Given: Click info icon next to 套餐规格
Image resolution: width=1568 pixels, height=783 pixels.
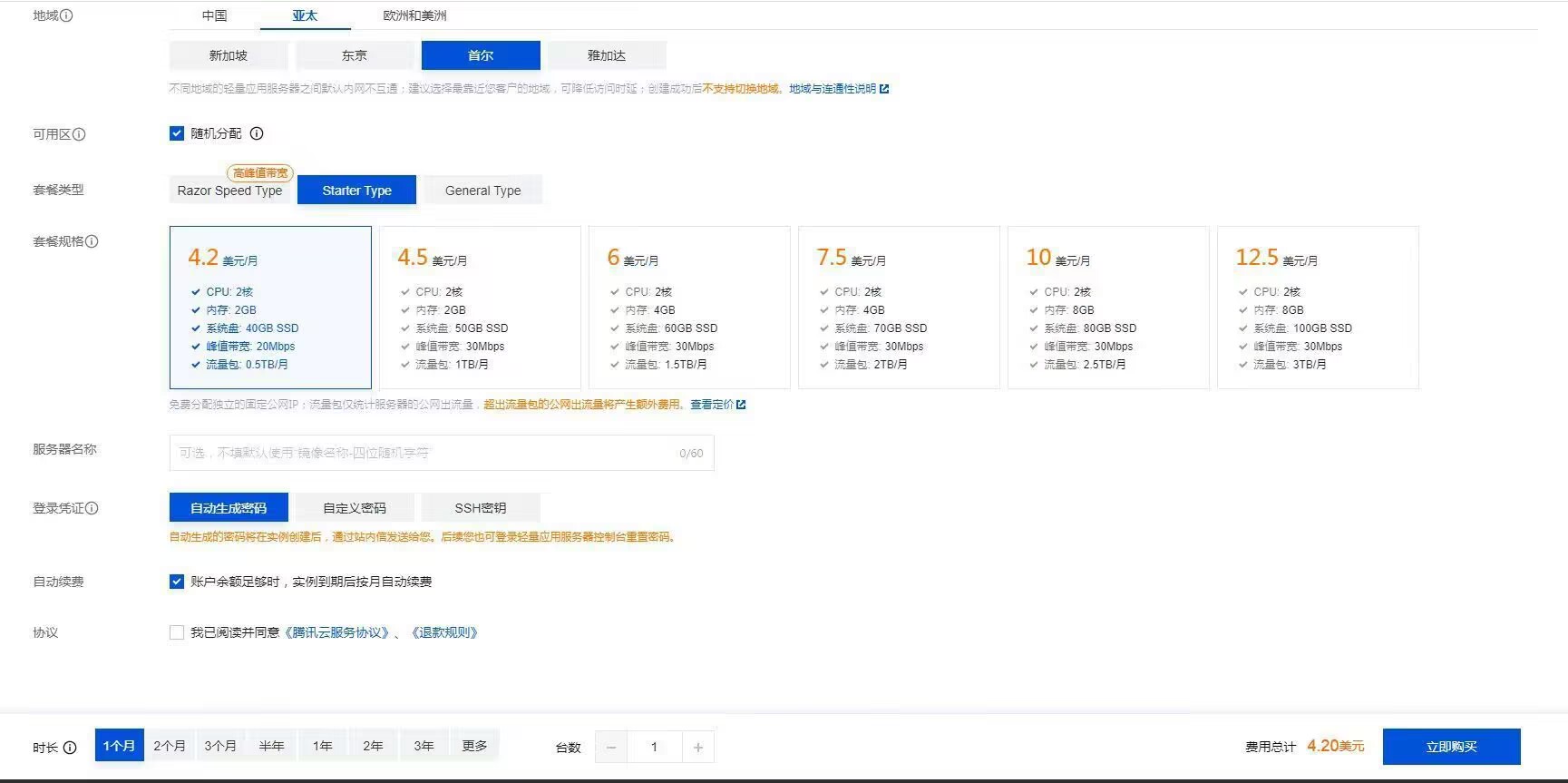Looking at the screenshot, I should 92,241.
